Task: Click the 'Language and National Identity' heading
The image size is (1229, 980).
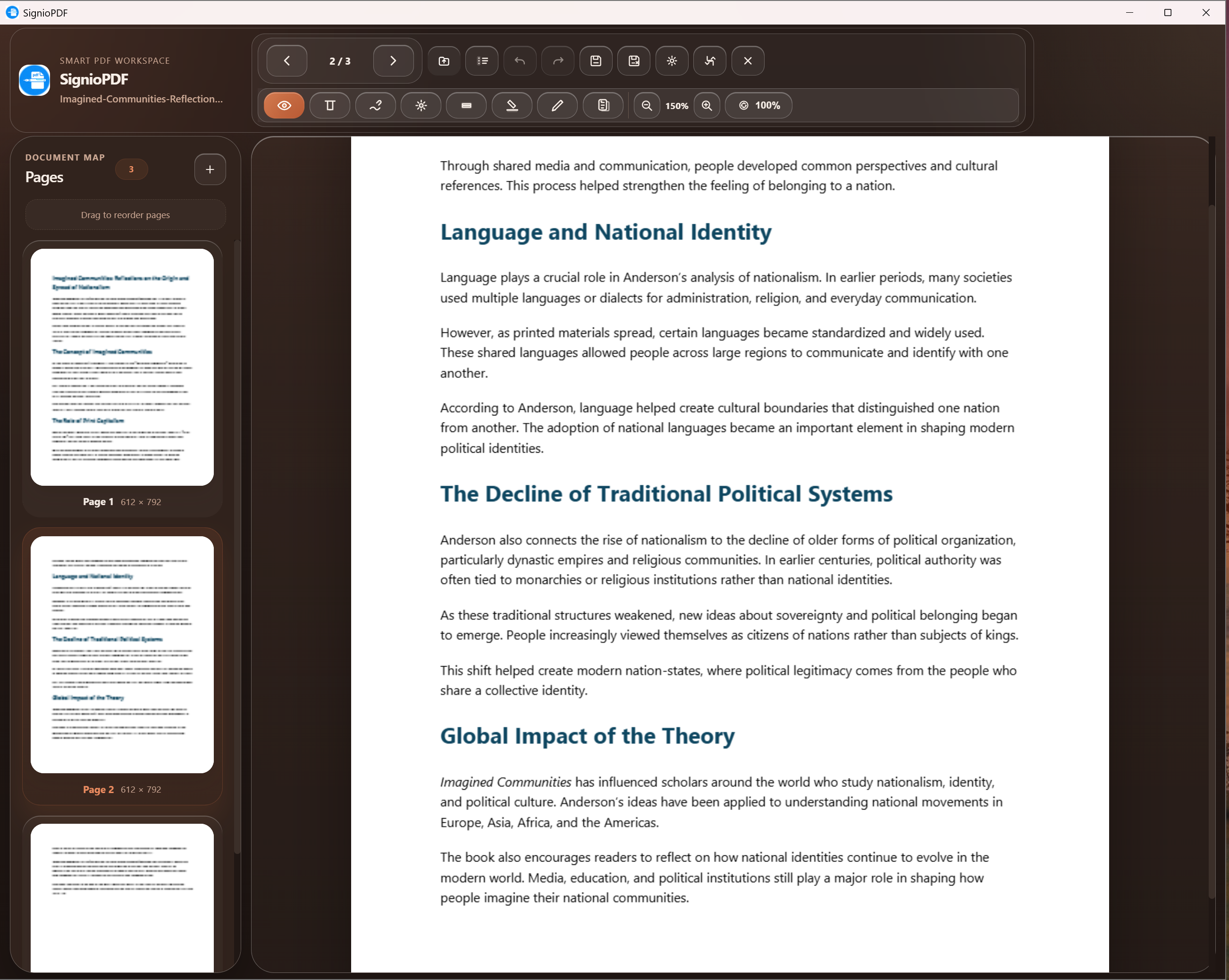Action: [x=606, y=233]
